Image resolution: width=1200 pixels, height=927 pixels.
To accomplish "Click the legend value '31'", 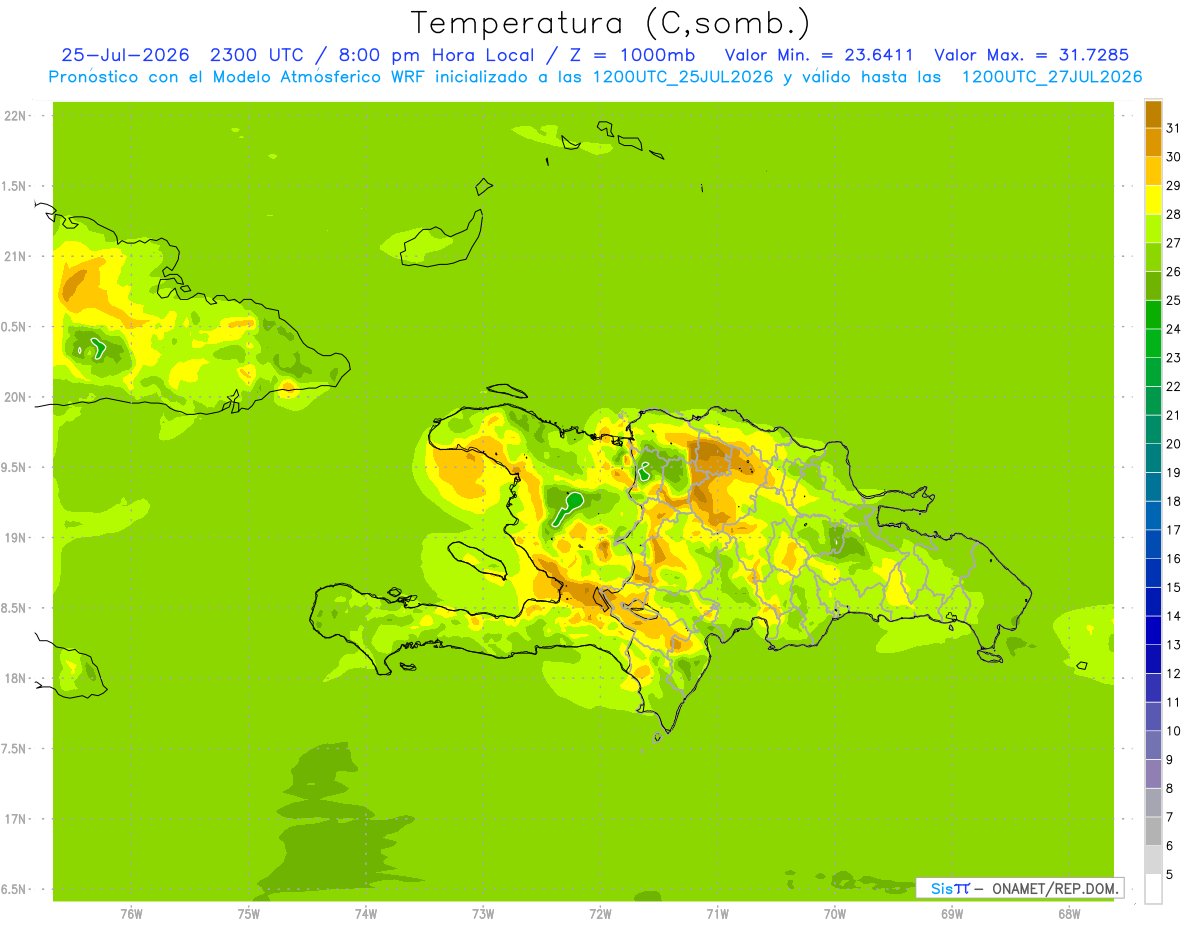I will point(1173,128).
